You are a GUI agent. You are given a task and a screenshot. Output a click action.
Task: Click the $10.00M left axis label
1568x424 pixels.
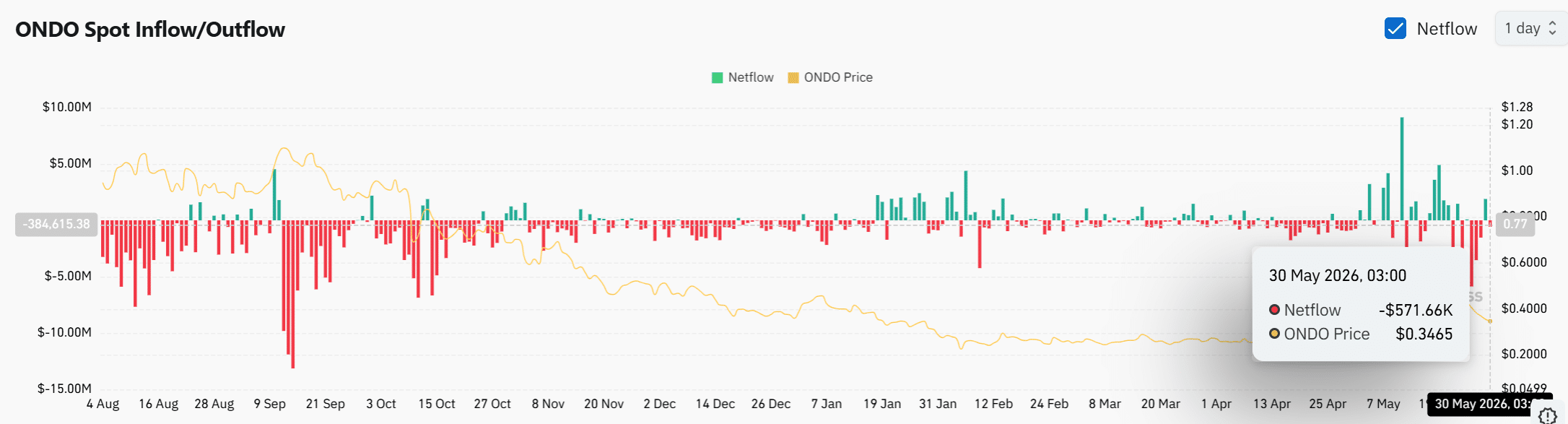(67, 107)
